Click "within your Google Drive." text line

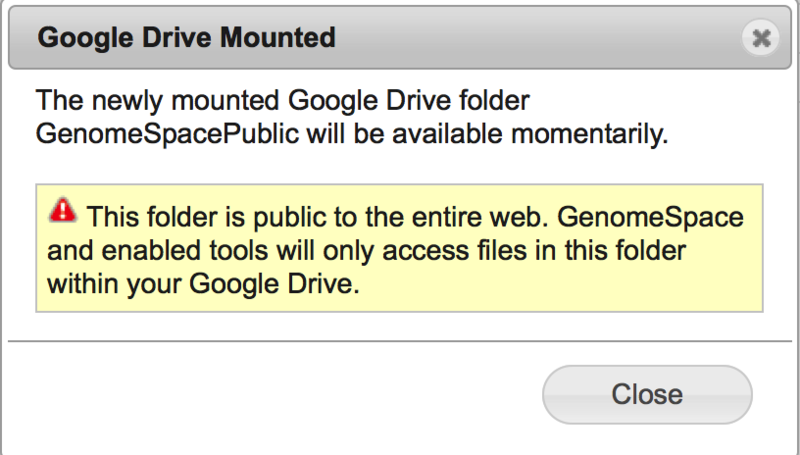204,284
